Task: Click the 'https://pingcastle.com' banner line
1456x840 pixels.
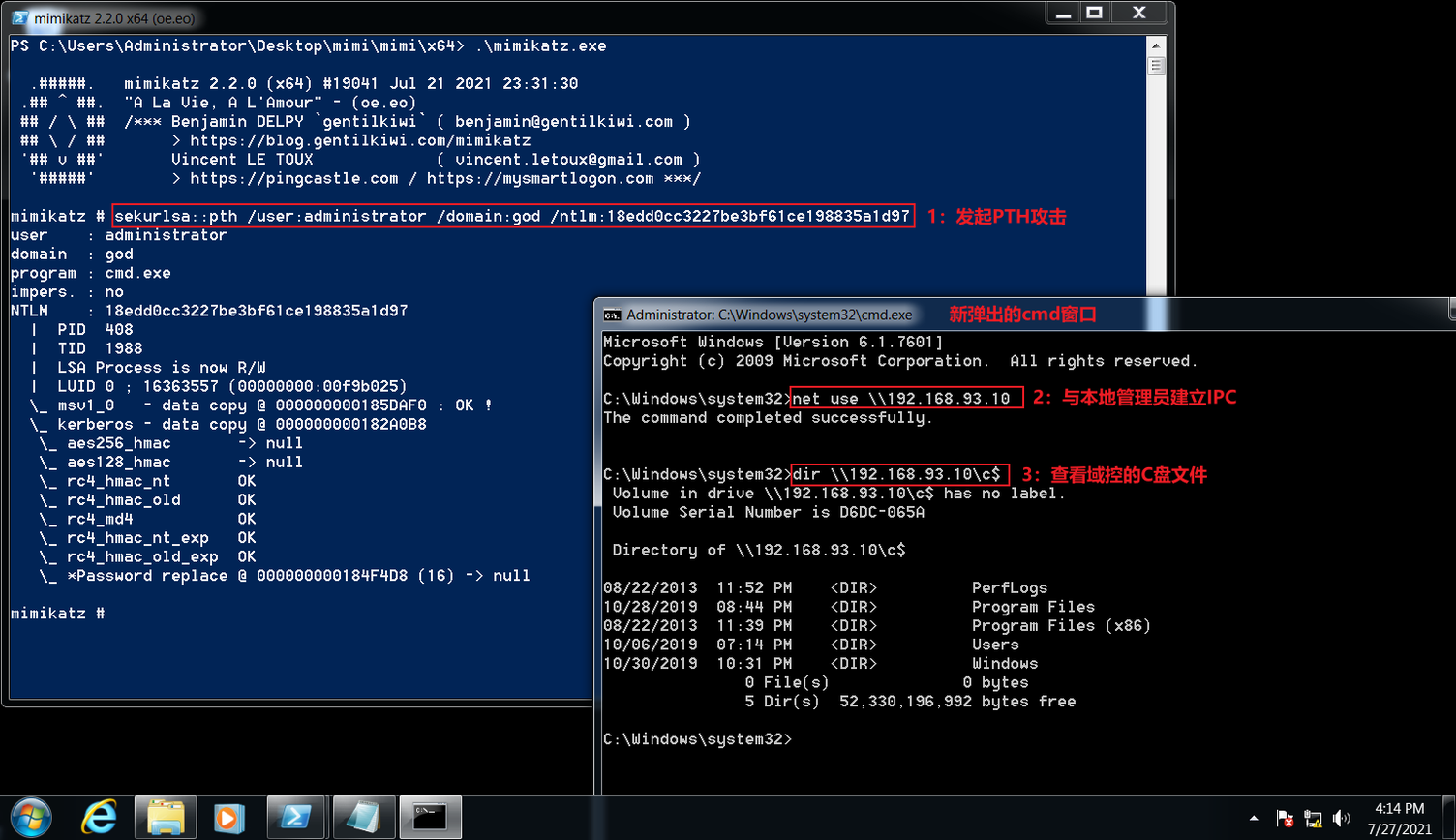Action: click(436, 178)
